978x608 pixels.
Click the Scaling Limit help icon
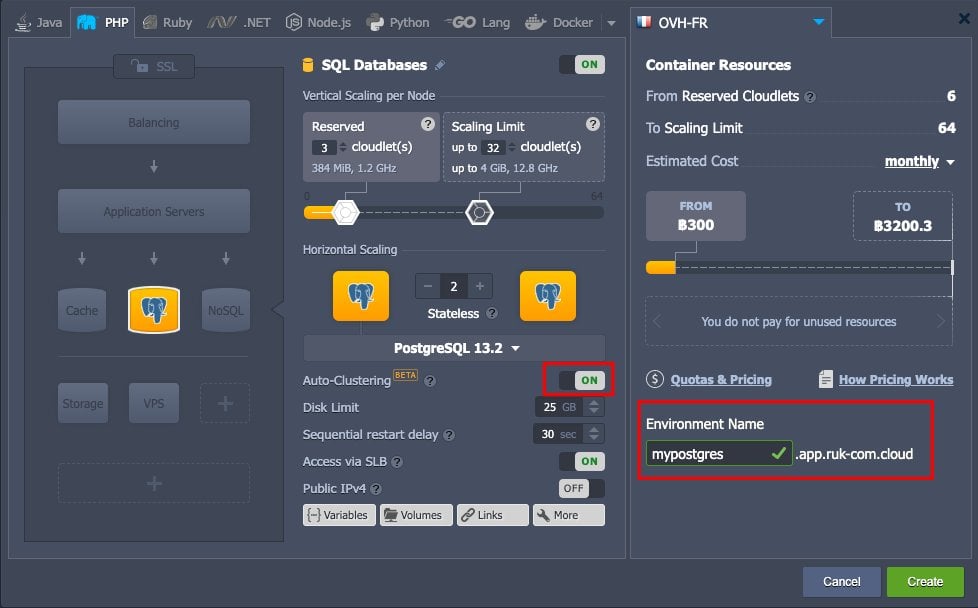coord(593,124)
